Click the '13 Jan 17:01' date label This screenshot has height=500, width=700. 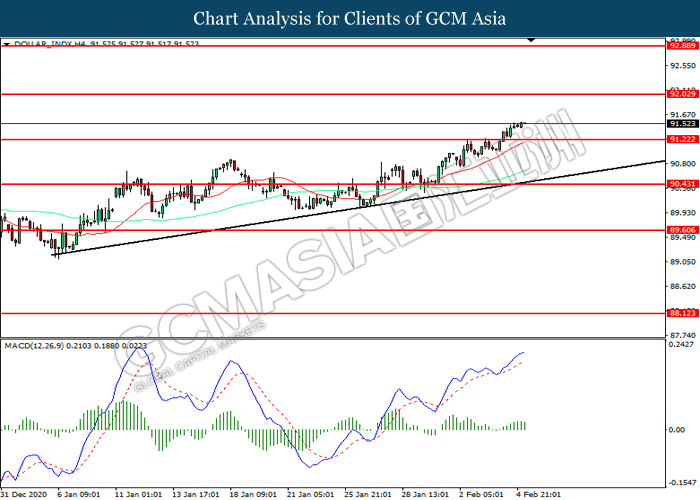point(196,494)
